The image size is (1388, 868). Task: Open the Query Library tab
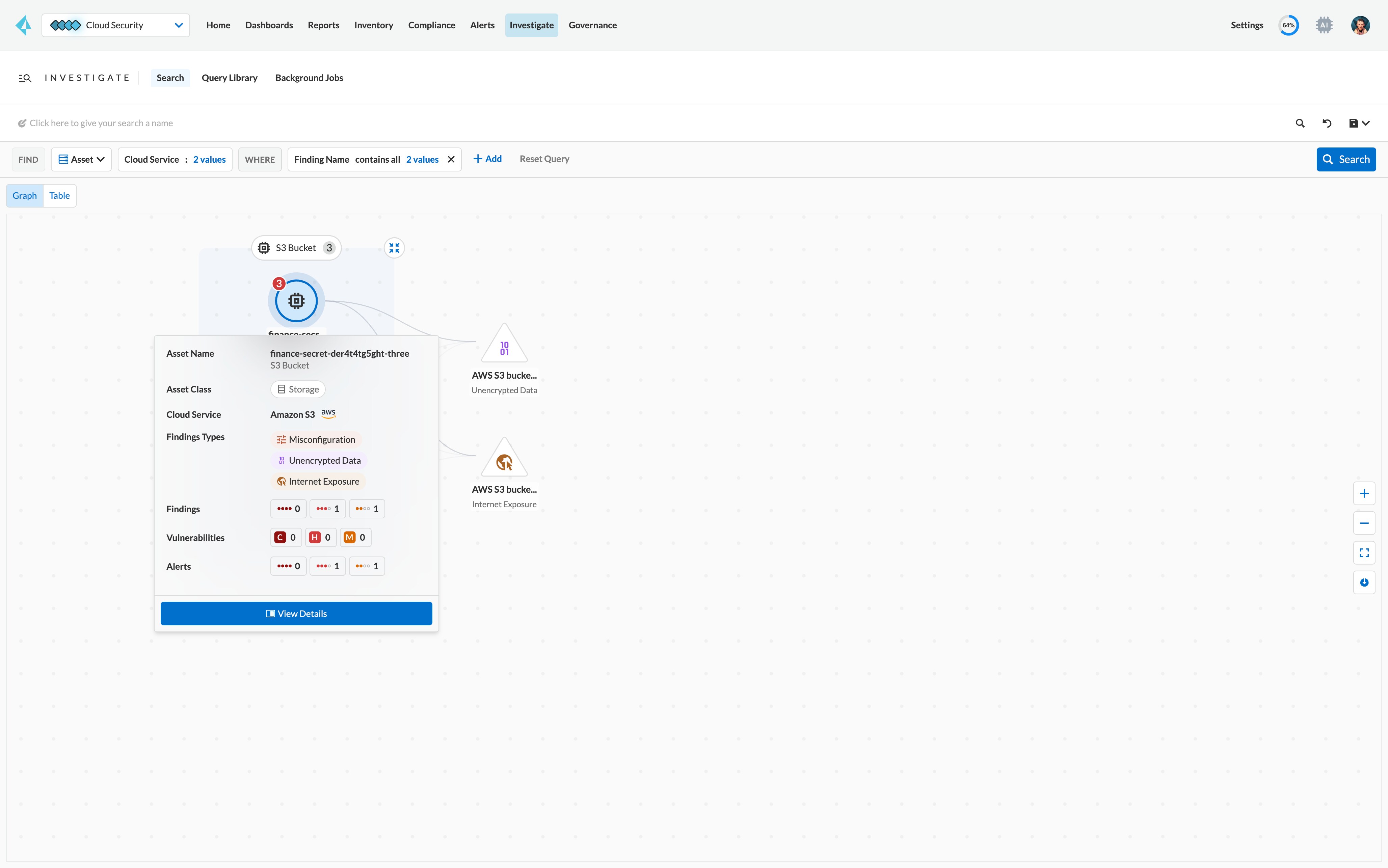pyautogui.click(x=229, y=78)
